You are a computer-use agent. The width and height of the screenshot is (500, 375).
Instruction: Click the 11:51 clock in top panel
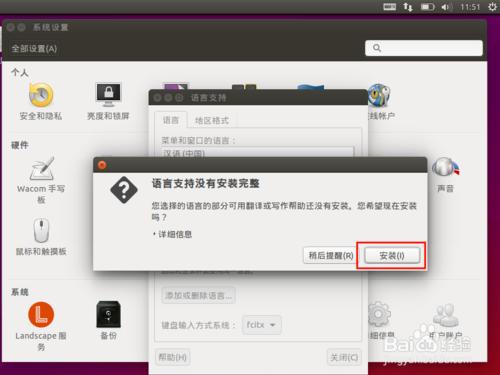click(x=470, y=7)
